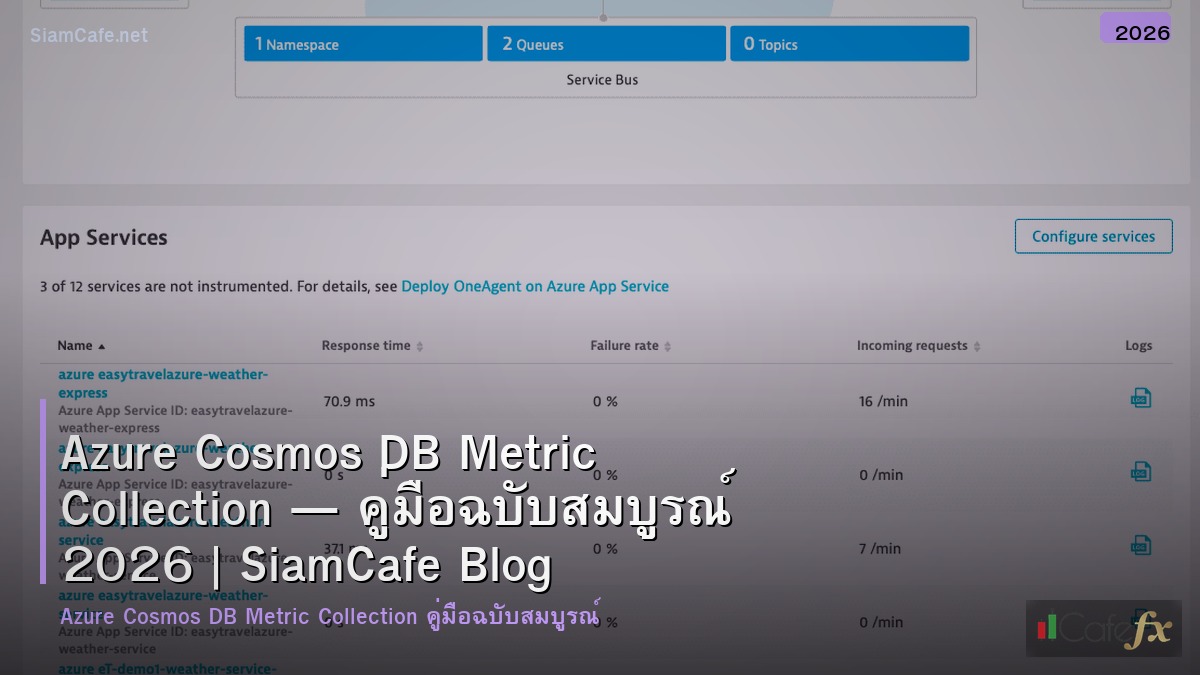Click the 2026 year badge
The height and width of the screenshot is (675, 1200).
[x=1139, y=31]
